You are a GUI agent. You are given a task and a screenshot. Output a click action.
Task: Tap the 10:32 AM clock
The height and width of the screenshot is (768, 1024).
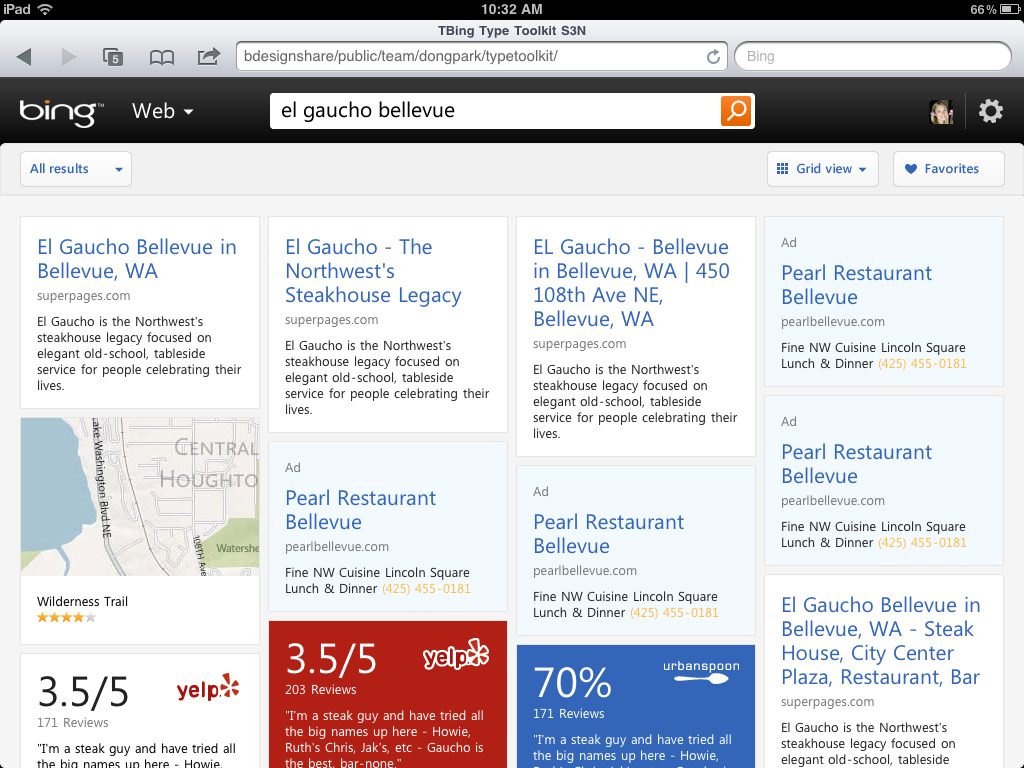coord(511,9)
